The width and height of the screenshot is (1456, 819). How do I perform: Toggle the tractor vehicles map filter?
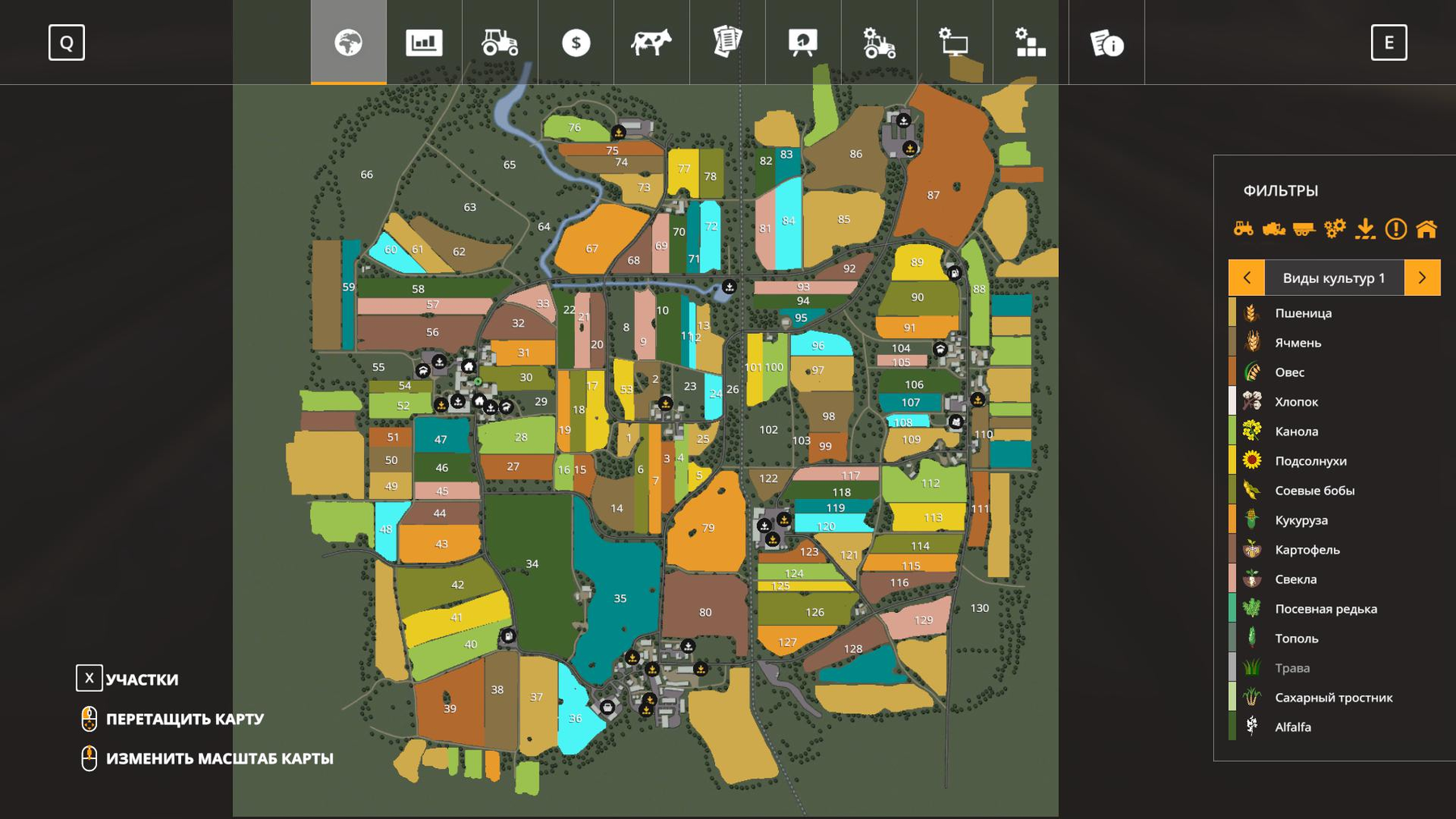pyautogui.click(x=1243, y=229)
